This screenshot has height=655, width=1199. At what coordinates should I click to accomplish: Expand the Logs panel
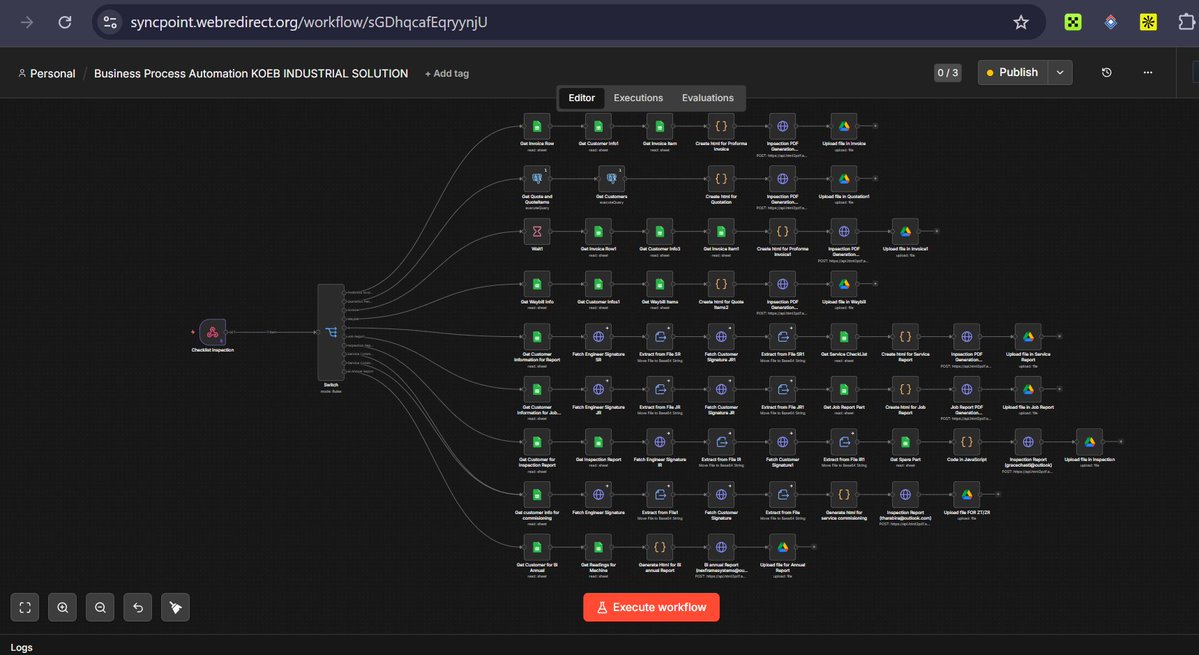pyautogui.click(x=21, y=647)
